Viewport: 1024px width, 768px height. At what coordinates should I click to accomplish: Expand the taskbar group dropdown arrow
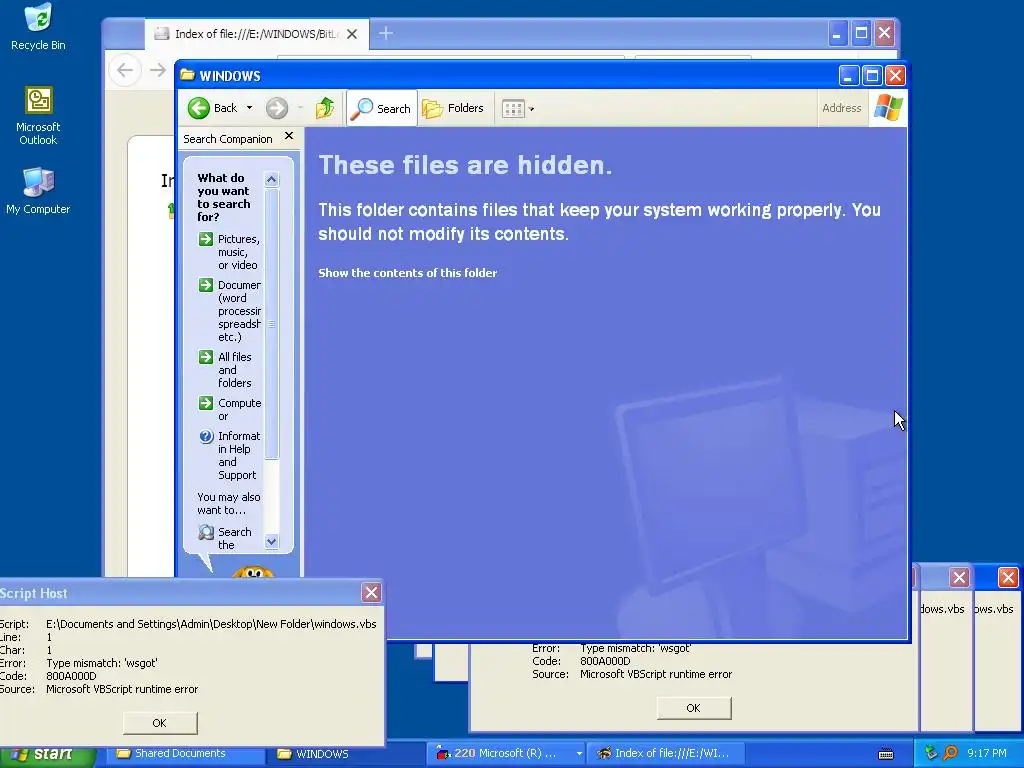coord(579,754)
